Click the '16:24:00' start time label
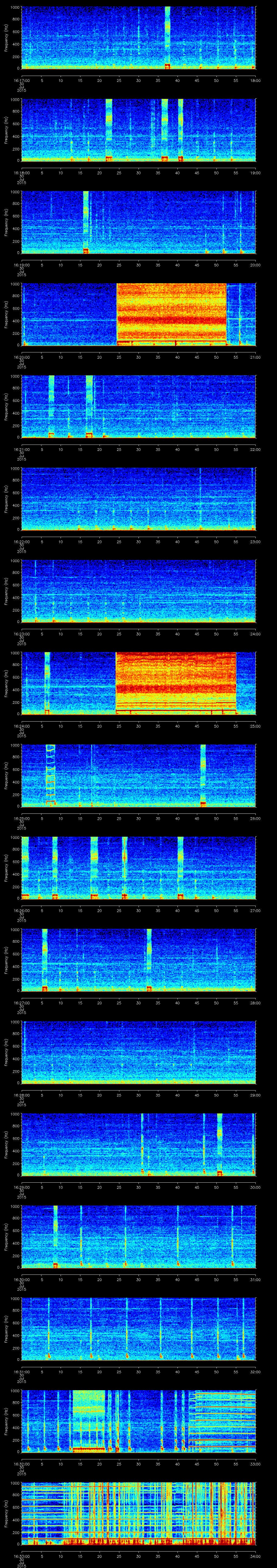Screen dimensions: 277x1568 pos(21,726)
